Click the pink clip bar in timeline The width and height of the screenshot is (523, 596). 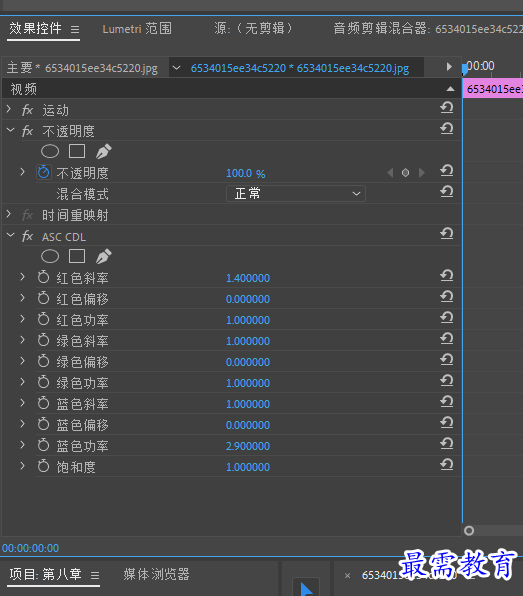tap(493, 89)
